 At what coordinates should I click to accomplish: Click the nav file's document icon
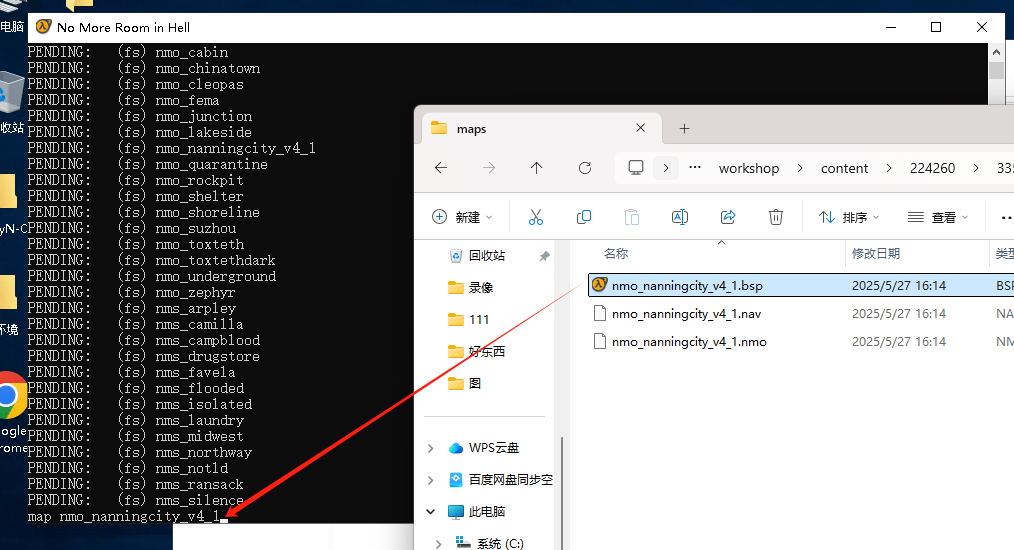(x=599, y=313)
